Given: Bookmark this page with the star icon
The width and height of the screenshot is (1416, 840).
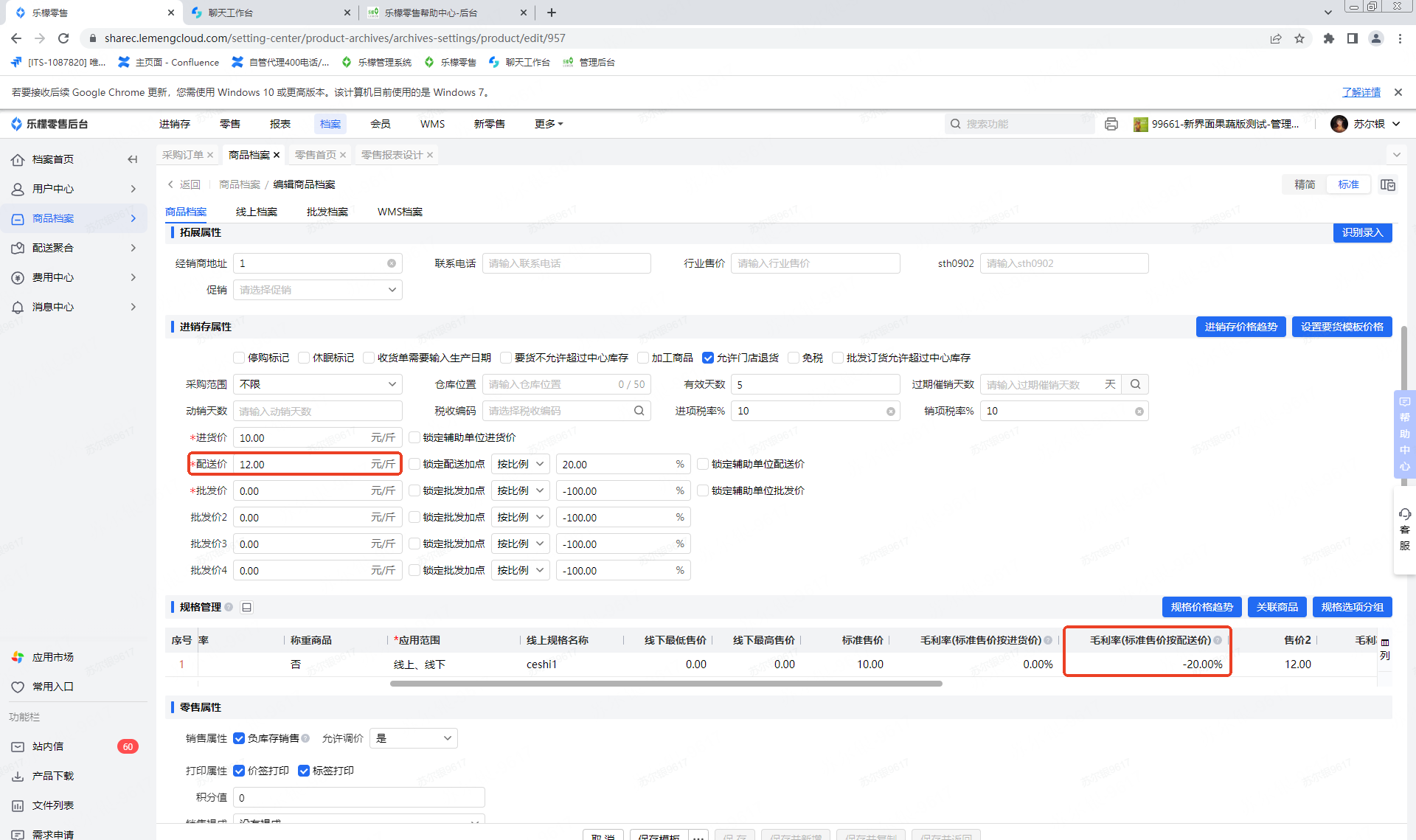Looking at the screenshot, I should coord(1299,38).
